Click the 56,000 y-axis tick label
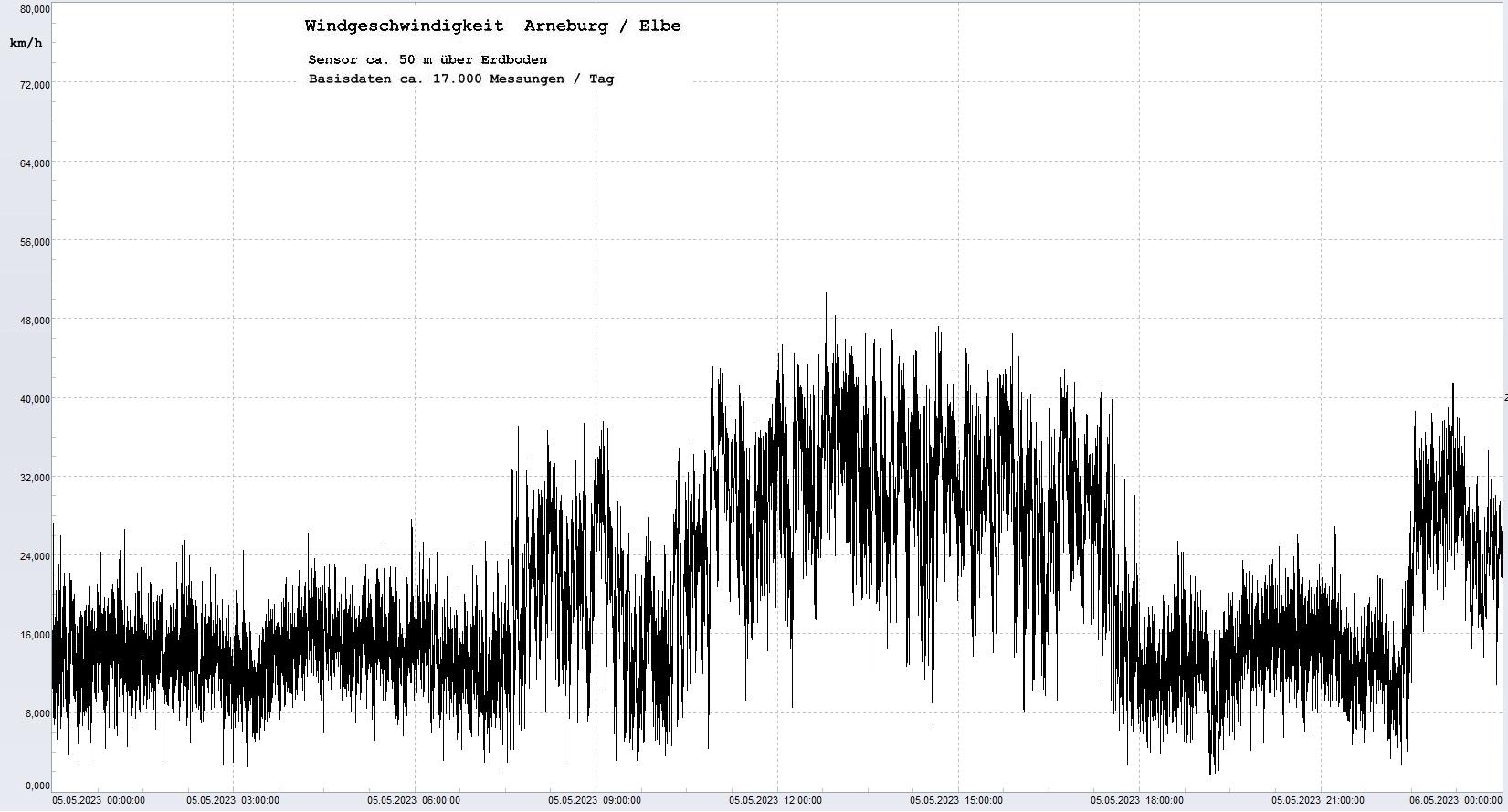The height and width of the screenshot is (812, 1508). [35, 242]
